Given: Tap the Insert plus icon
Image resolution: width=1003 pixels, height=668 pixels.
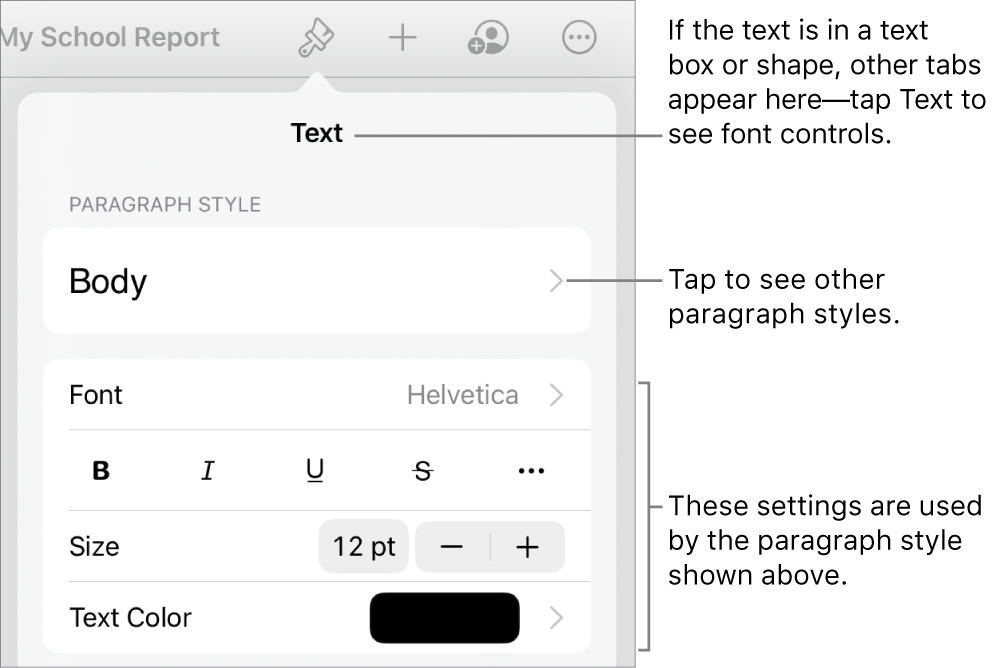Looking at the screenshot, I should [x=401, y=37].
